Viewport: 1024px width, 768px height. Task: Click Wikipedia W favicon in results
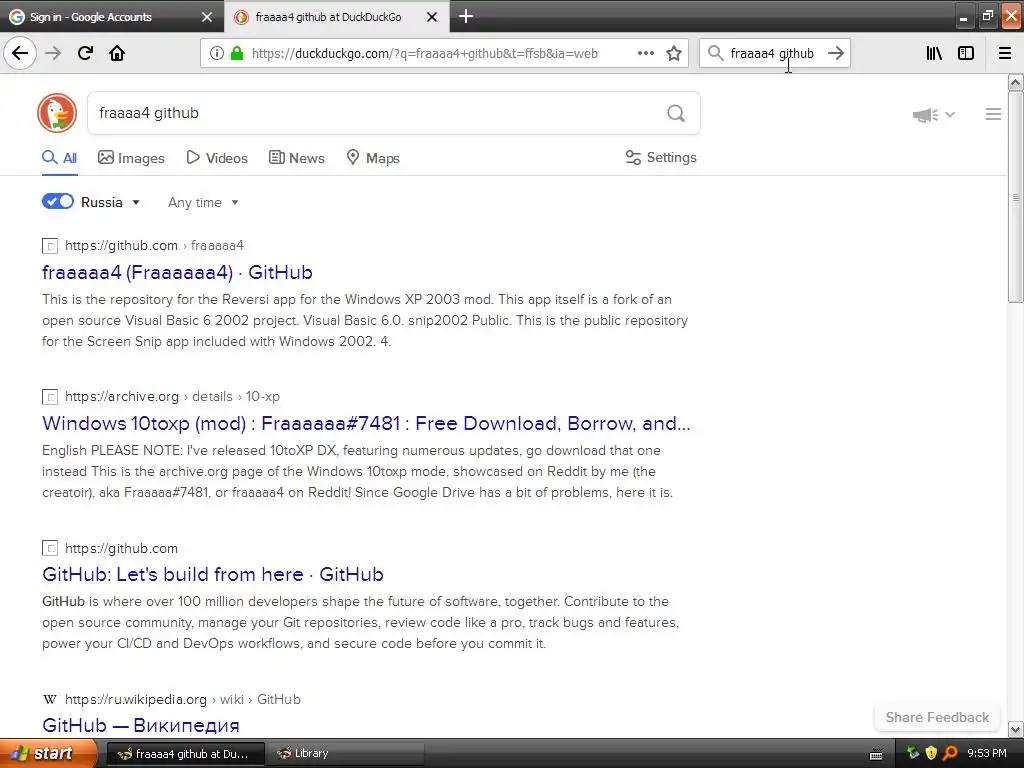[50, 699]
